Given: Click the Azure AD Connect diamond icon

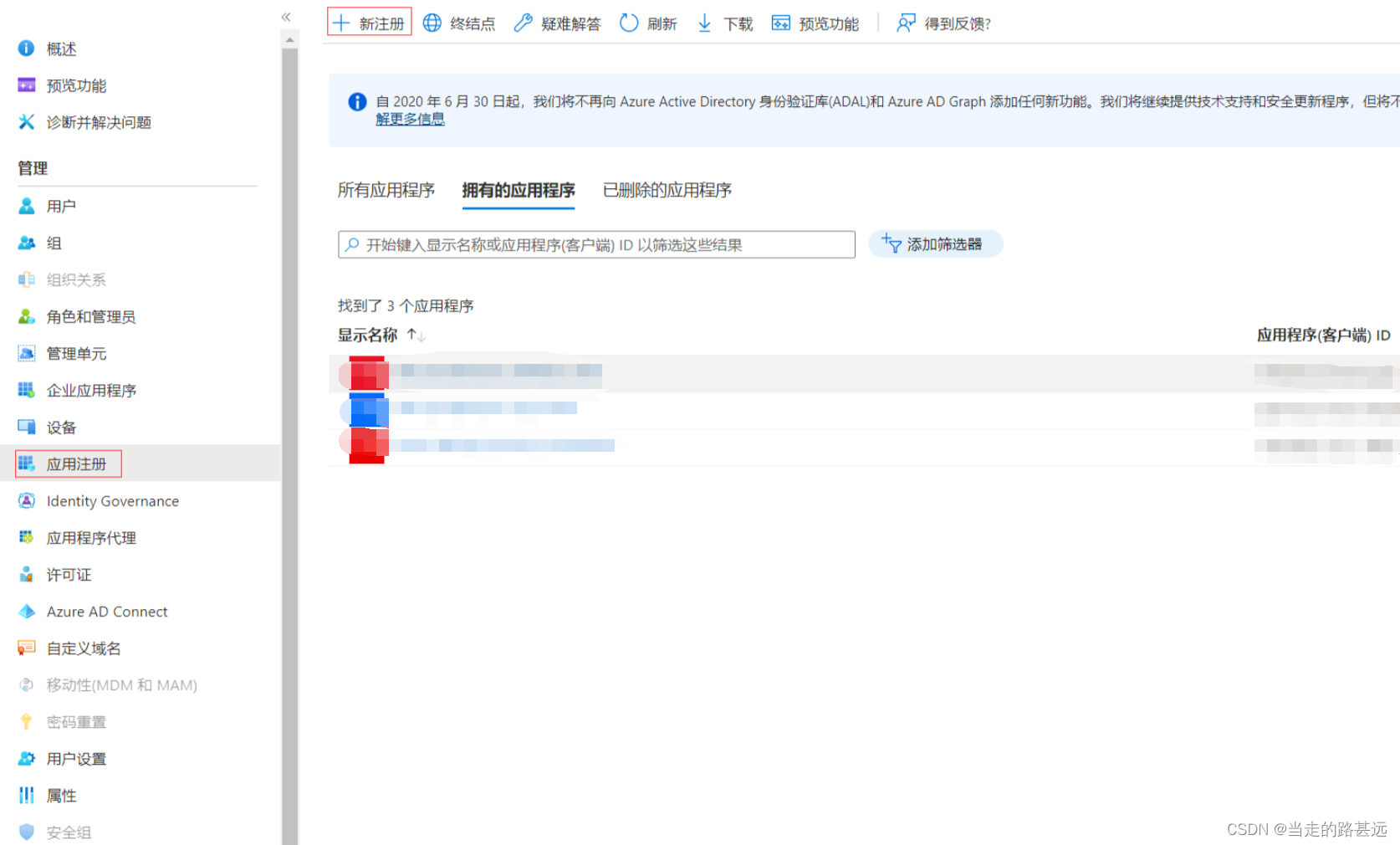Looking at the screenshot, I should [x=27, y=612].
